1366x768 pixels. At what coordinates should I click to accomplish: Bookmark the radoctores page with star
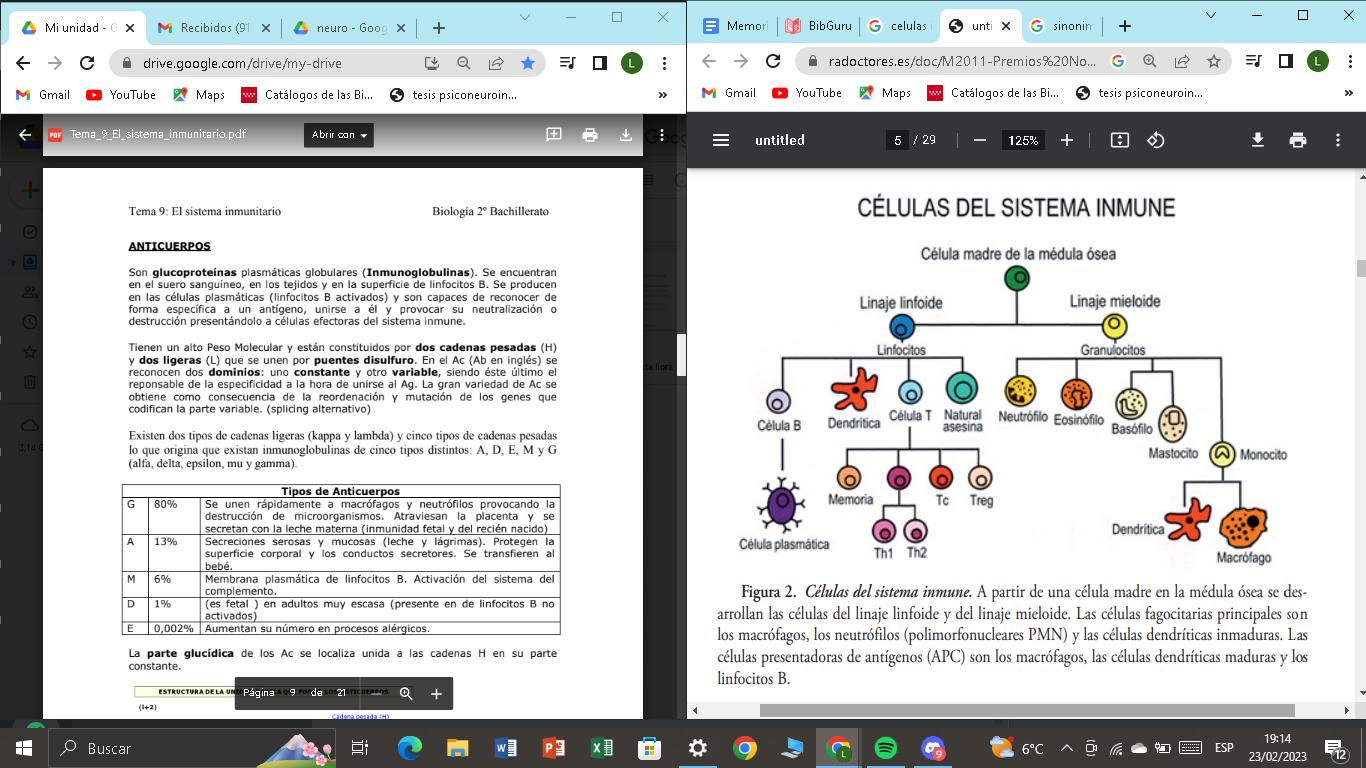(x=1214, y=61)
